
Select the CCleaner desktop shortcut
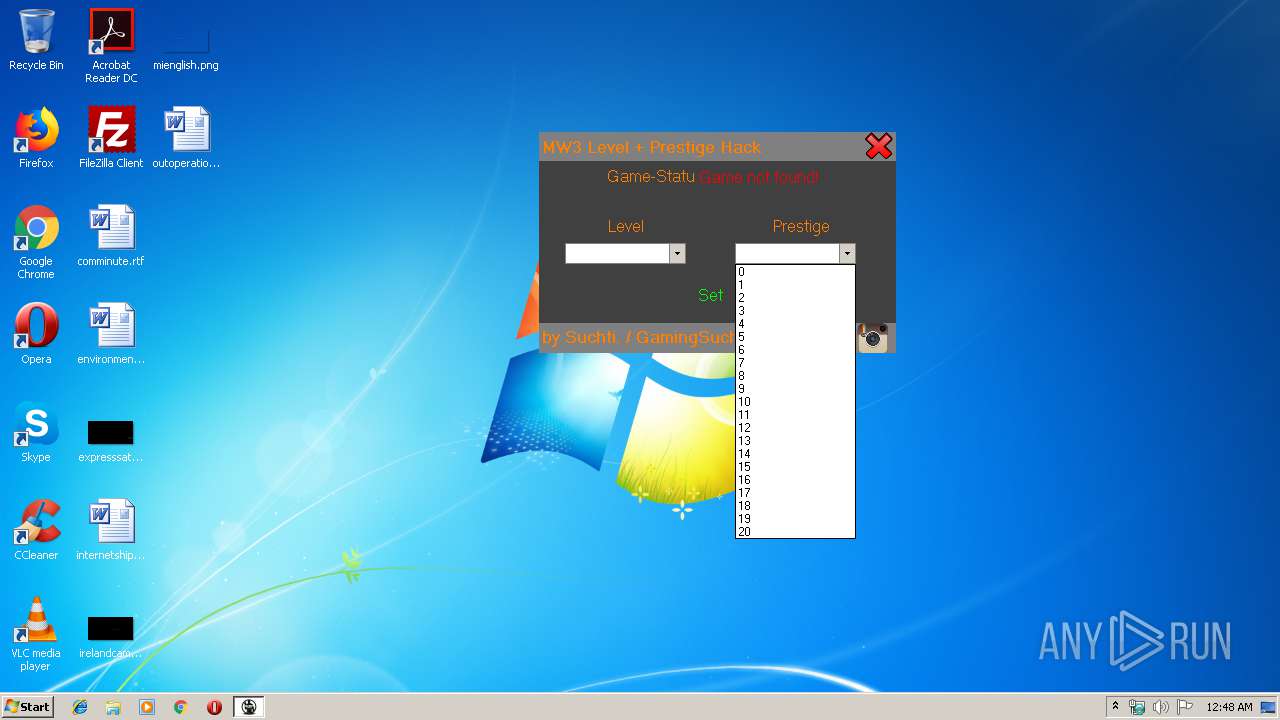[36, 530]
